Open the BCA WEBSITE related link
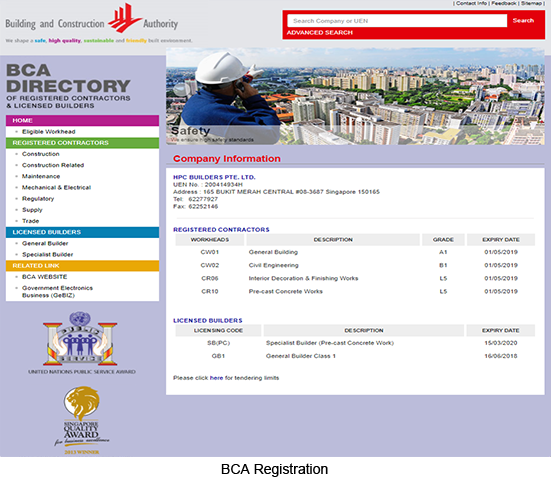The image size is (551, 501). pos(45,277)
